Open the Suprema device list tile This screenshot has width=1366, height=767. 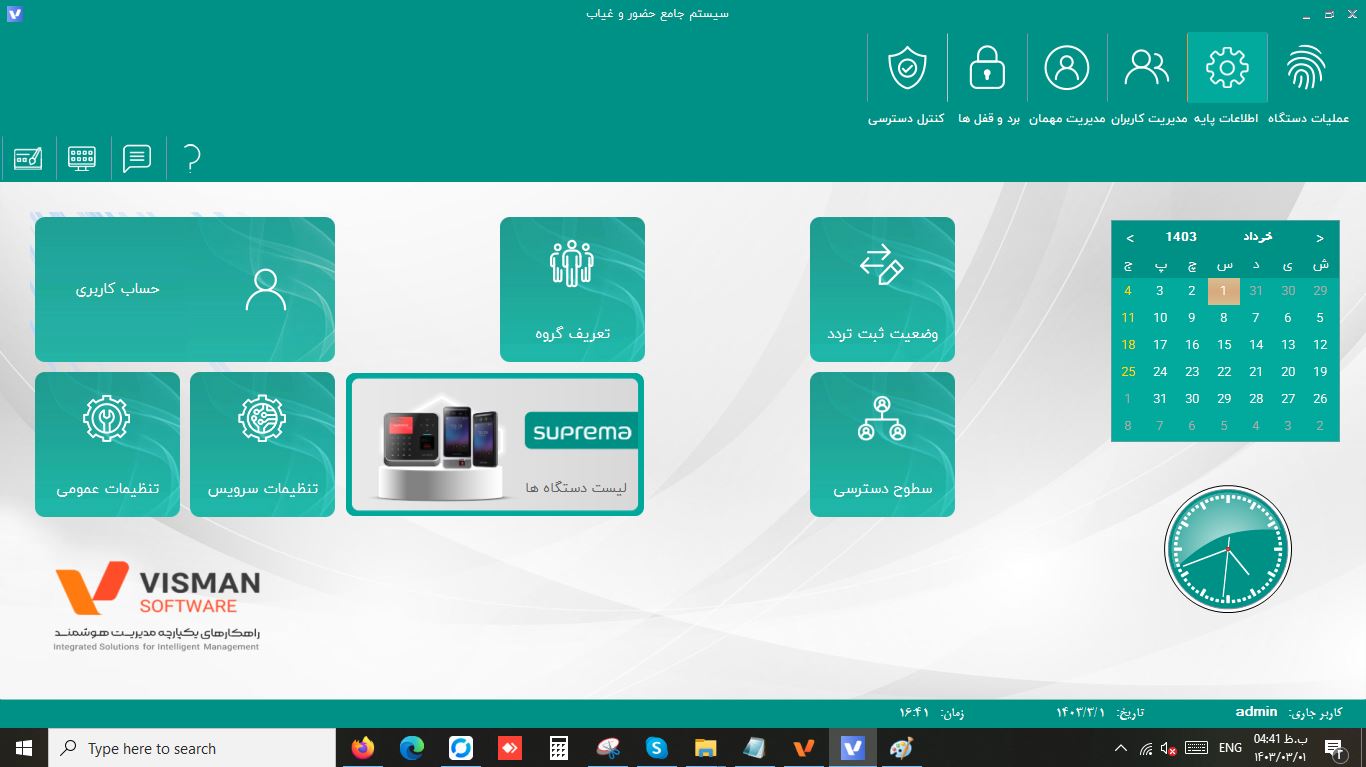coord(495,444)
